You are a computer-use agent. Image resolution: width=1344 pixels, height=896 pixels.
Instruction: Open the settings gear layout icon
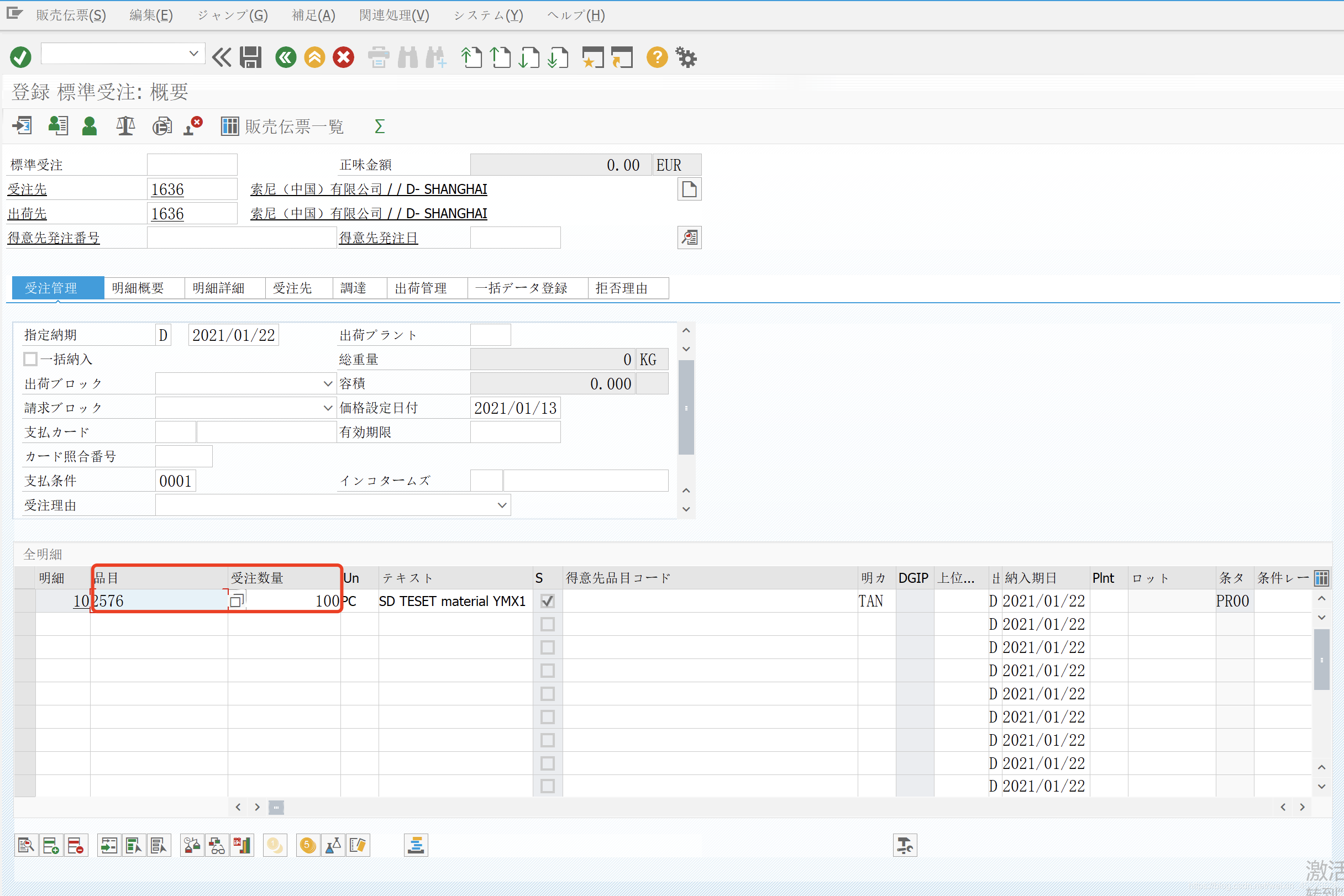[x=686, y=57]
